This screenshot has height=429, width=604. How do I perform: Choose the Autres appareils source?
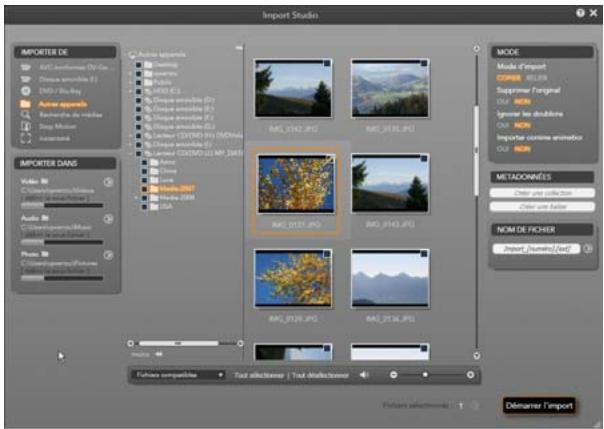(62, 104)
